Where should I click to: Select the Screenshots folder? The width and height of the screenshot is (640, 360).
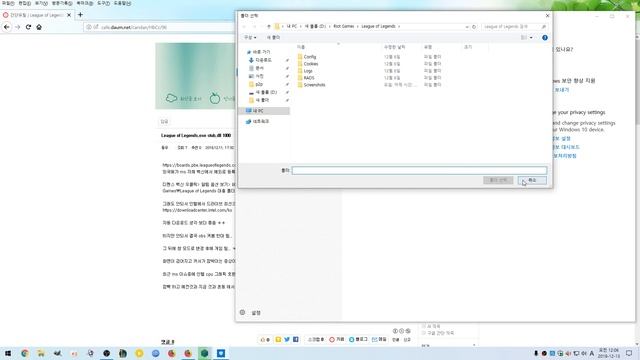(314, 85)
